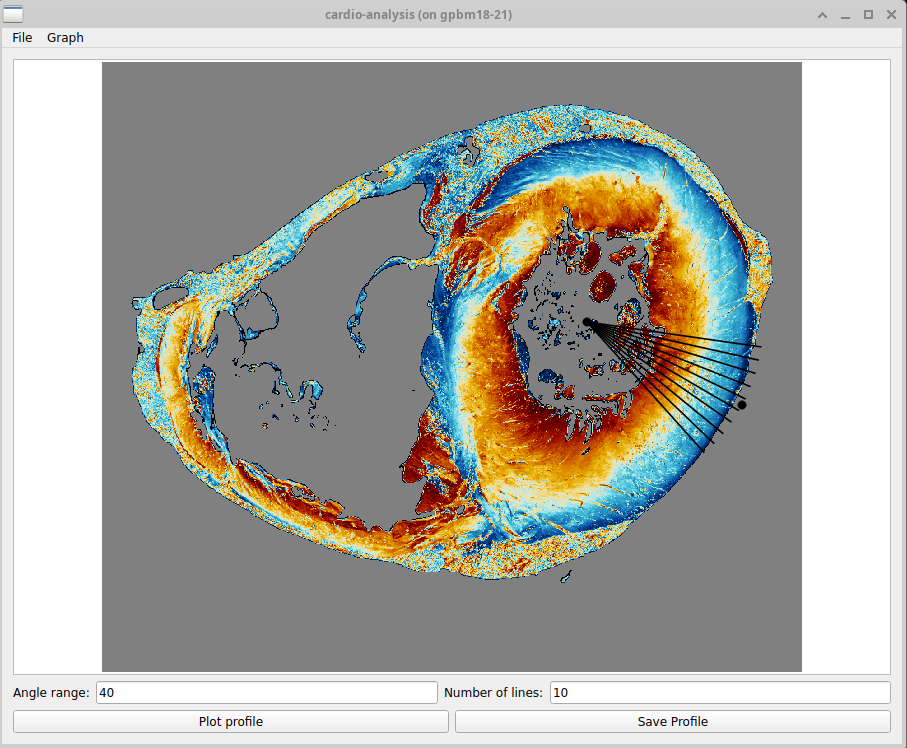
Task: Focus the Angle range input field
Action: point(266,692)
